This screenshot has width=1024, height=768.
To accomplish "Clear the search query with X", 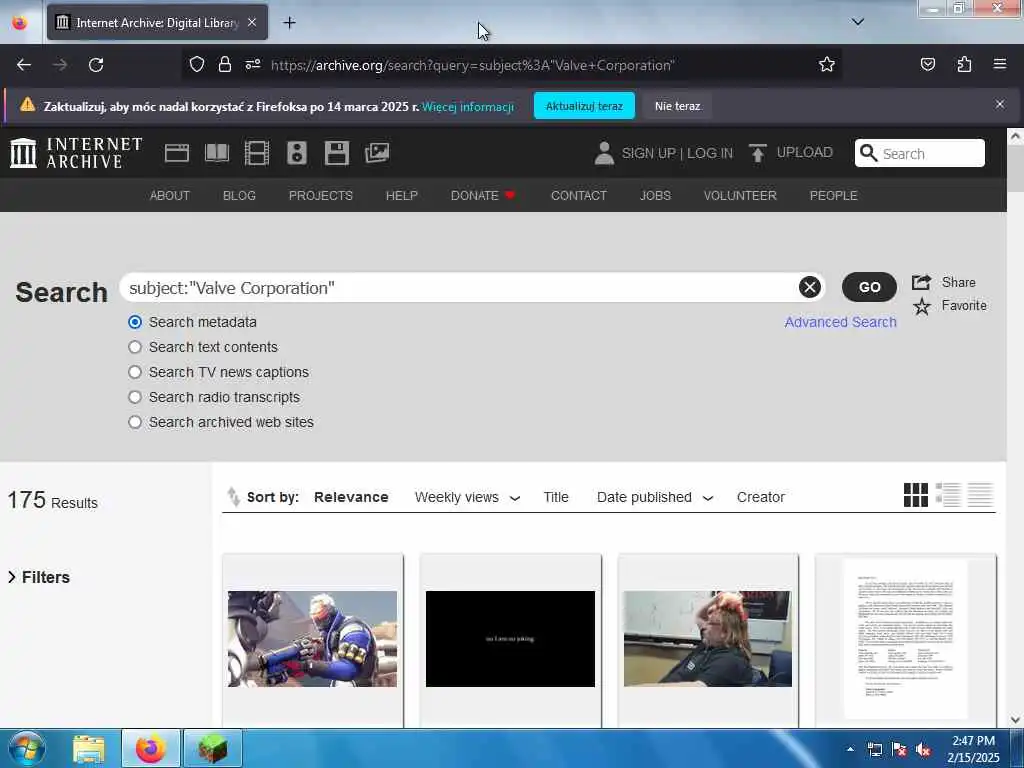I will pos(809,287).
